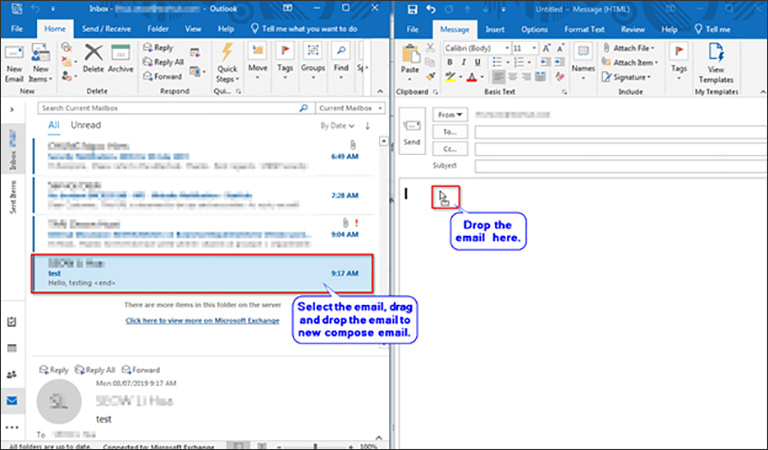Open Names address book in message window

click(583, 60)
